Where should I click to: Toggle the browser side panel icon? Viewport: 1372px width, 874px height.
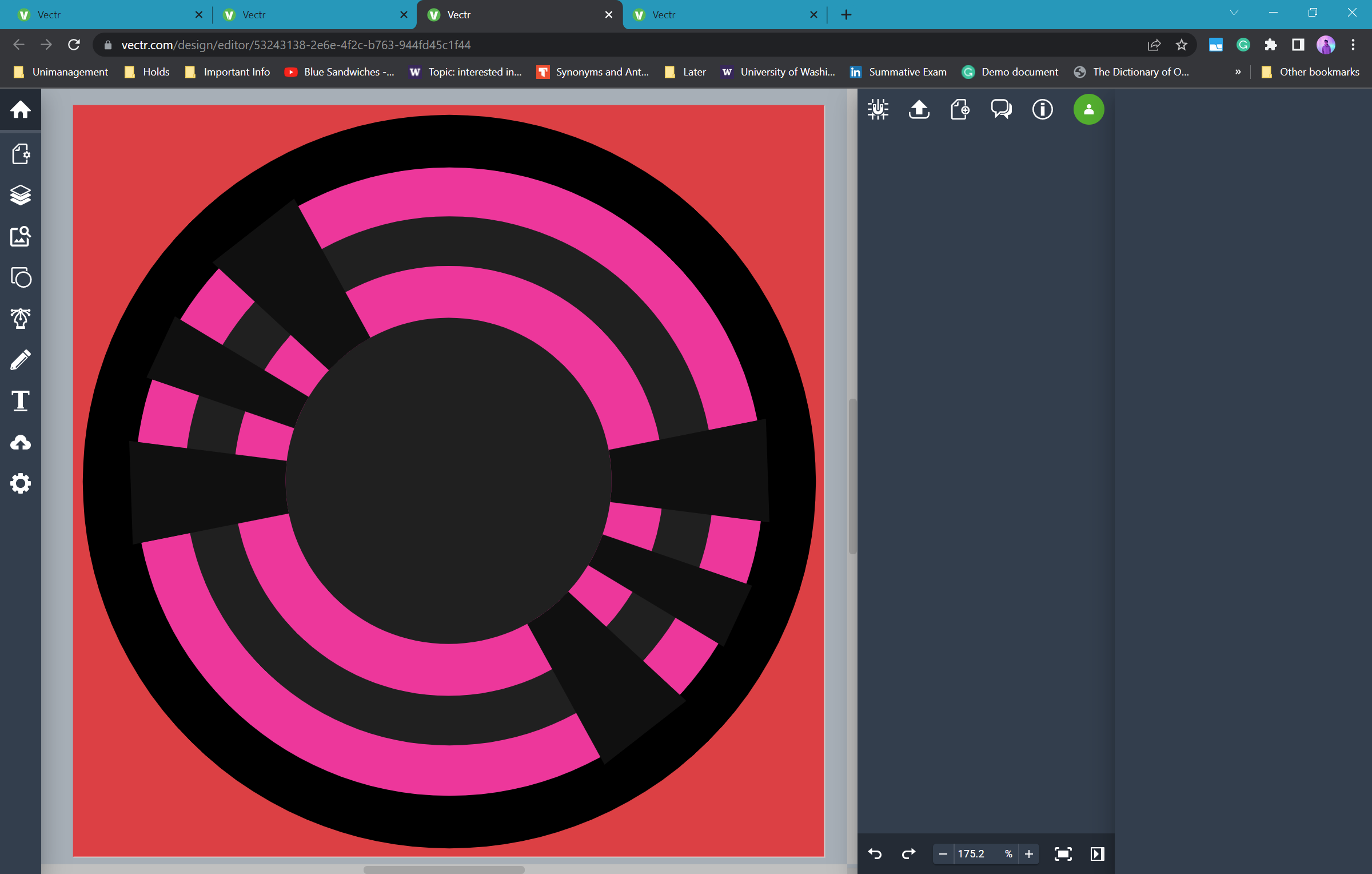1298,45
